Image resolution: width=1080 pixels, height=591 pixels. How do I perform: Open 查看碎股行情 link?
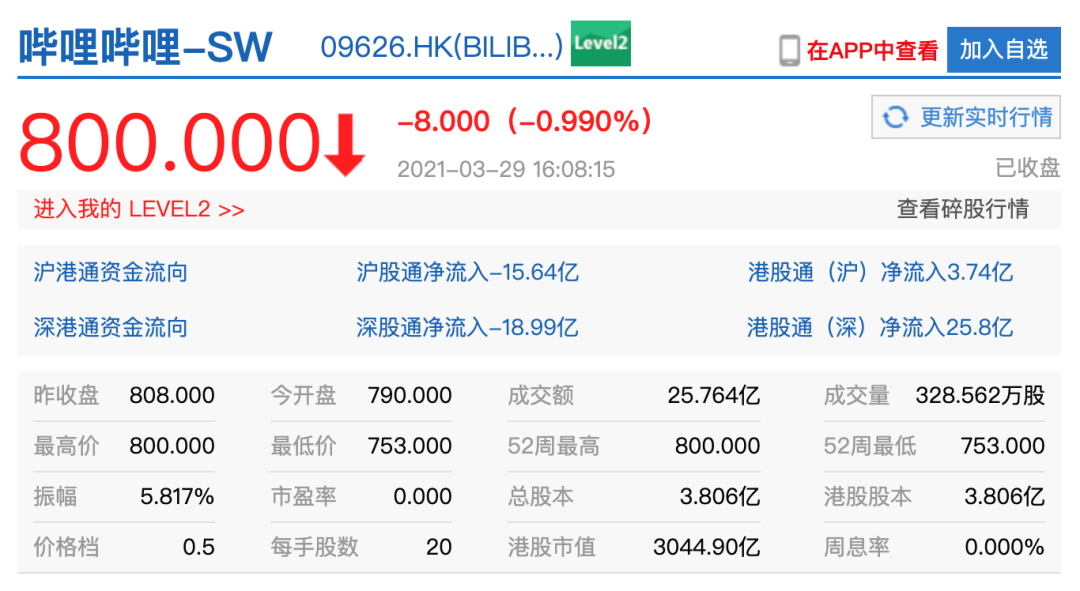[963, 209]
